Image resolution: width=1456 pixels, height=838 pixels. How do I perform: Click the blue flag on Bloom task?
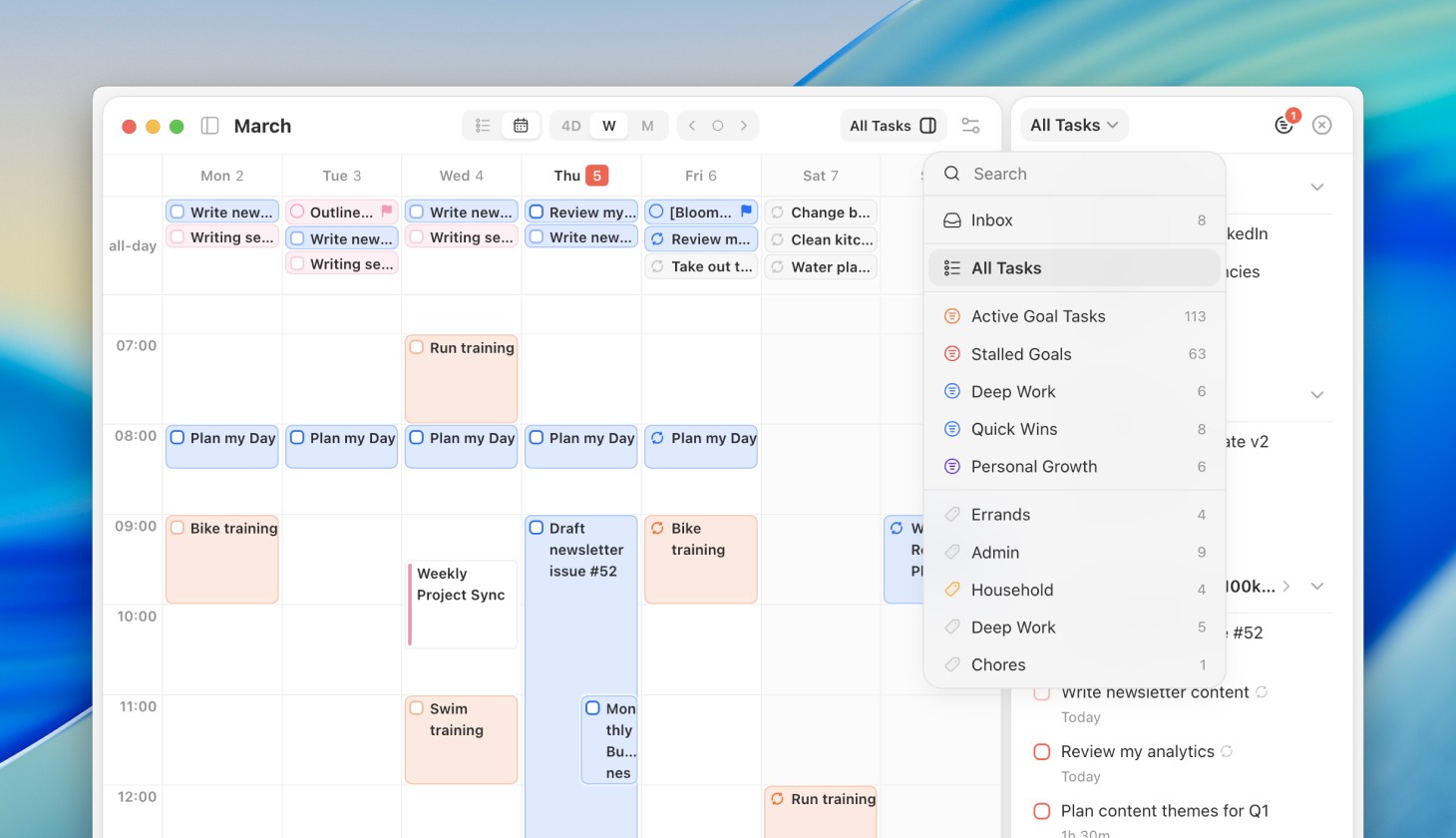click(746, 211)
